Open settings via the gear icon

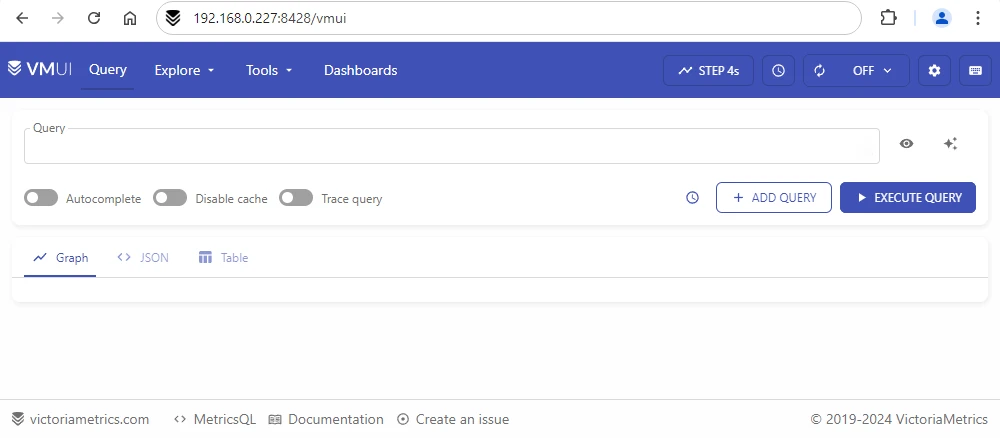click(x=934, y=70)
